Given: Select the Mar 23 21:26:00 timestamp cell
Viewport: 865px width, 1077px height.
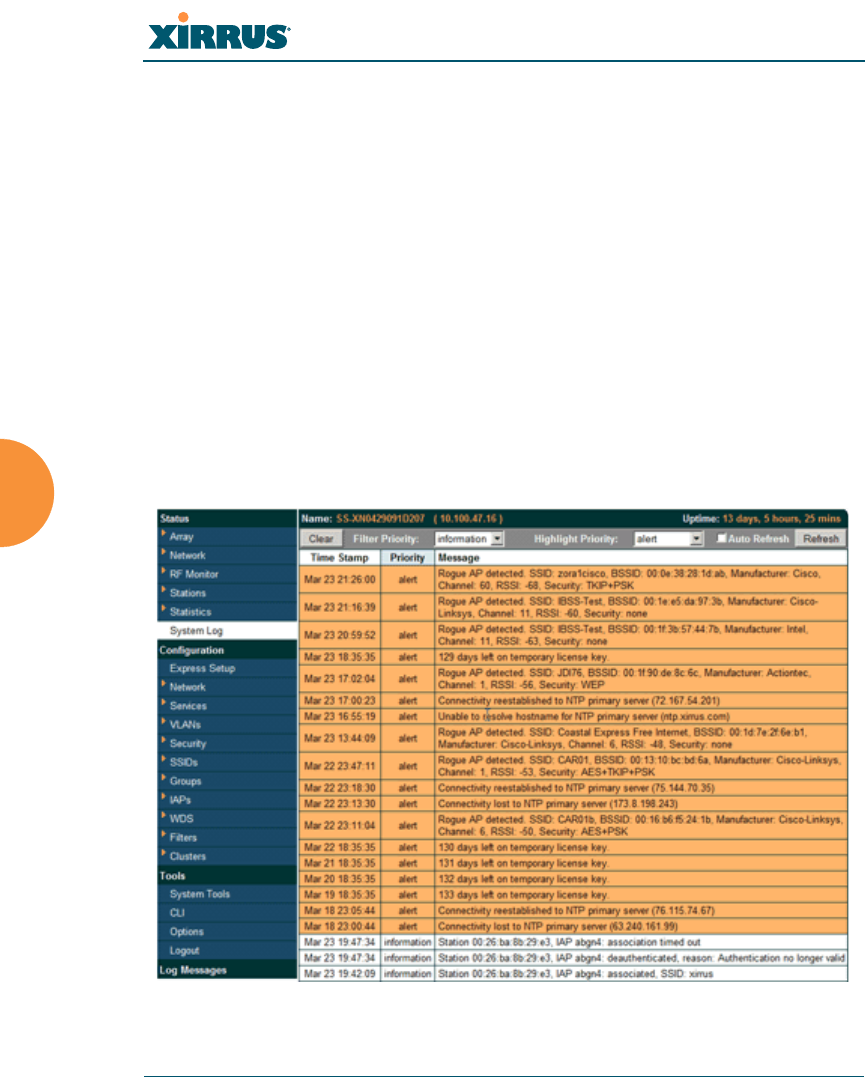Looking at the screenshot, I should pyautogui.click(x=339, y=580).
